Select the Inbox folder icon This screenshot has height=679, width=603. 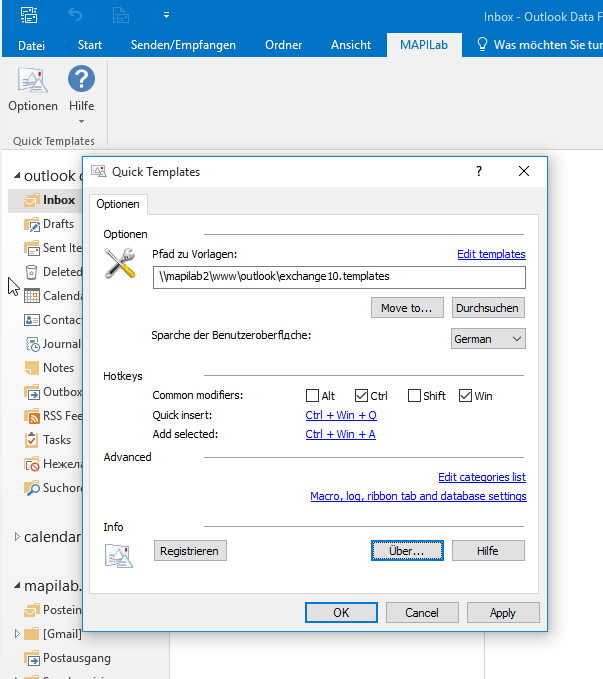coord(32,200)
